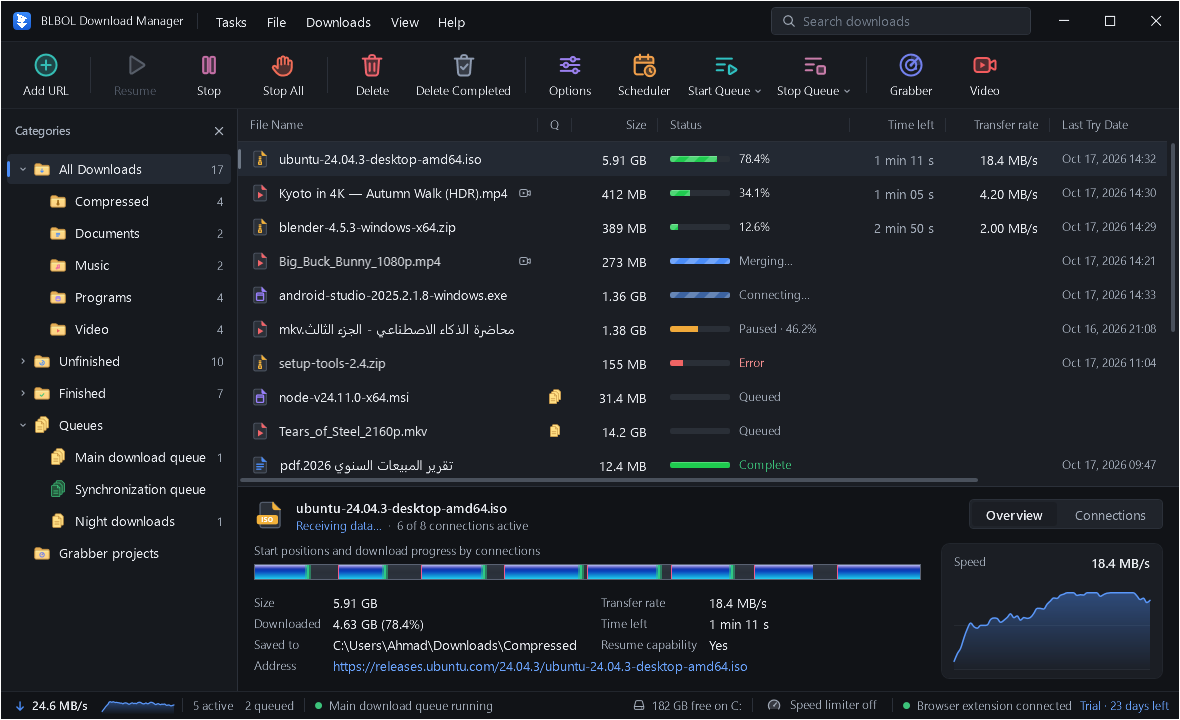Click the Search downloads field
Viewport: 1180px width, 720px height.
point(900,21)
